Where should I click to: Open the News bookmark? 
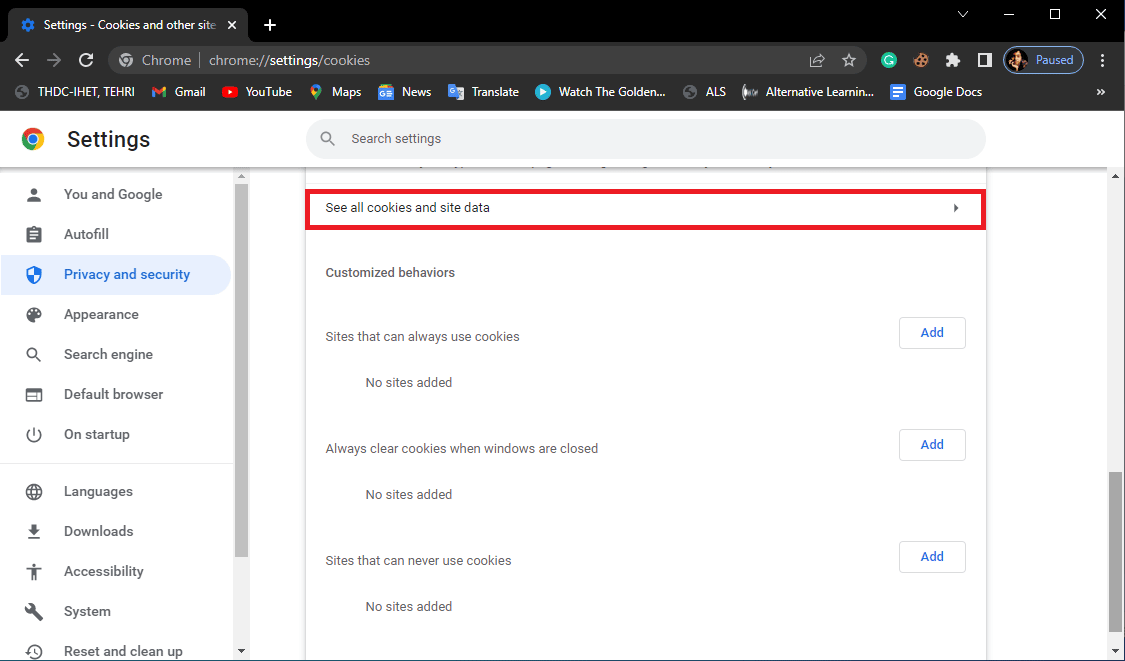405,92
